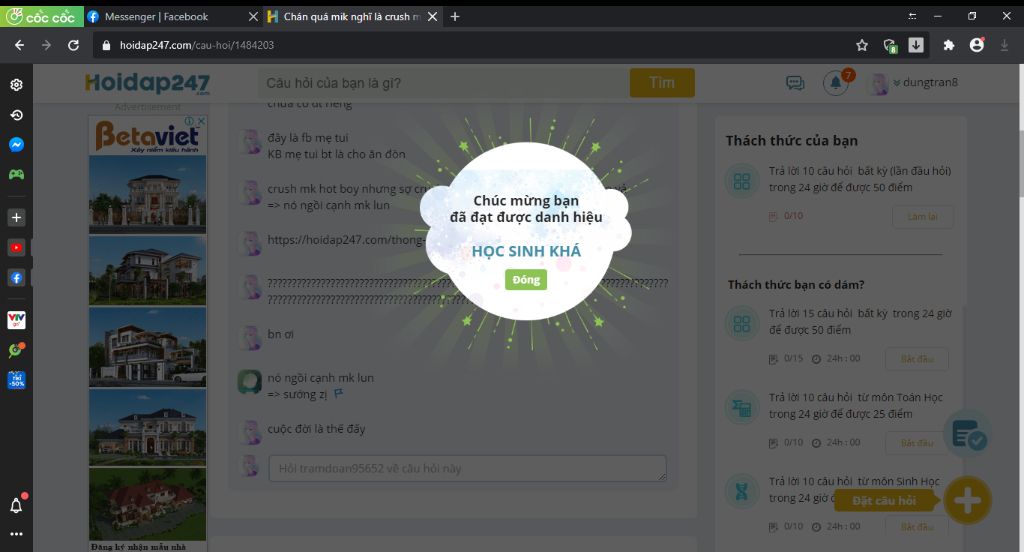Screen dimensions: 1024x552
Task: Start the Toán Học challenge with Bắt đầu
Action: [917, 443]
